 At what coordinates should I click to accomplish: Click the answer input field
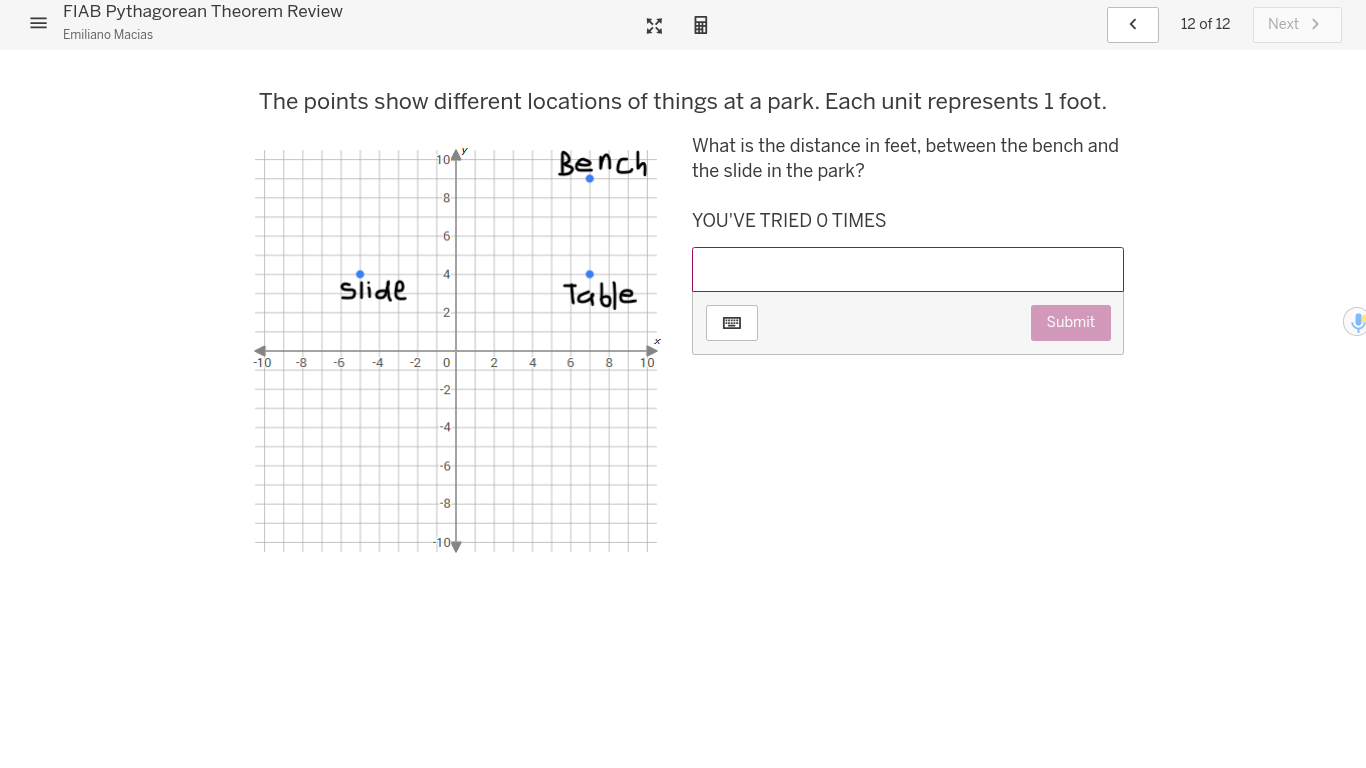click(907, 269)
